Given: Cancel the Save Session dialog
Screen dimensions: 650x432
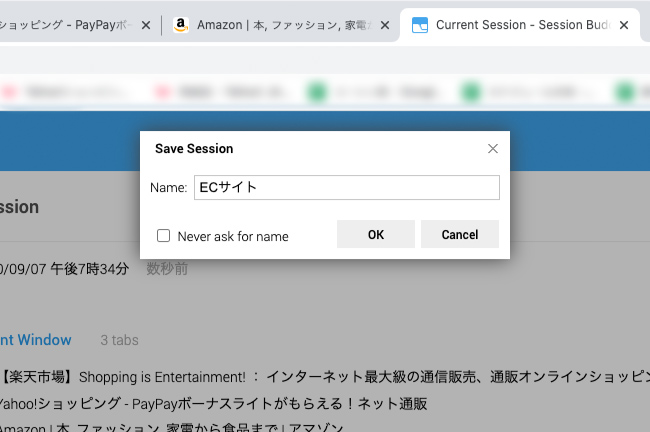Looking at the screenshot, I should point(459,235).
